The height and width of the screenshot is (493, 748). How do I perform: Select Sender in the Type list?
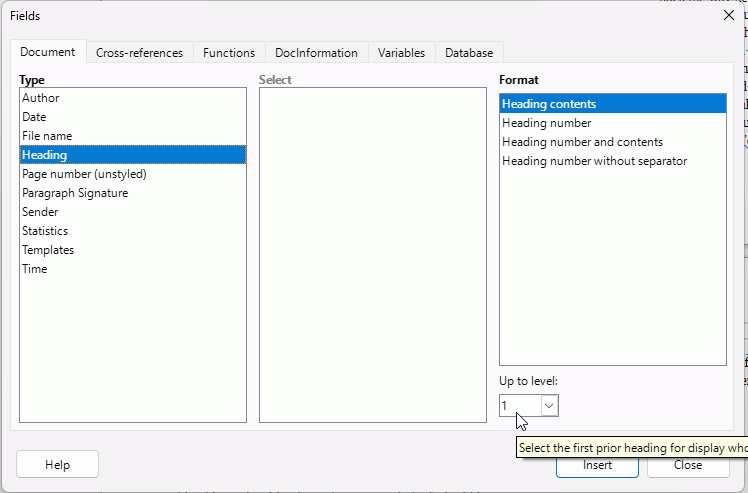coord(40,212)
